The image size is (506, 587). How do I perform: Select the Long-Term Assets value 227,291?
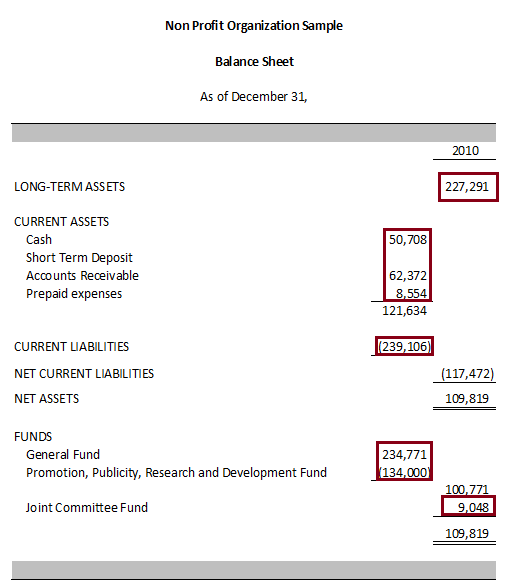tap(467, 186)
